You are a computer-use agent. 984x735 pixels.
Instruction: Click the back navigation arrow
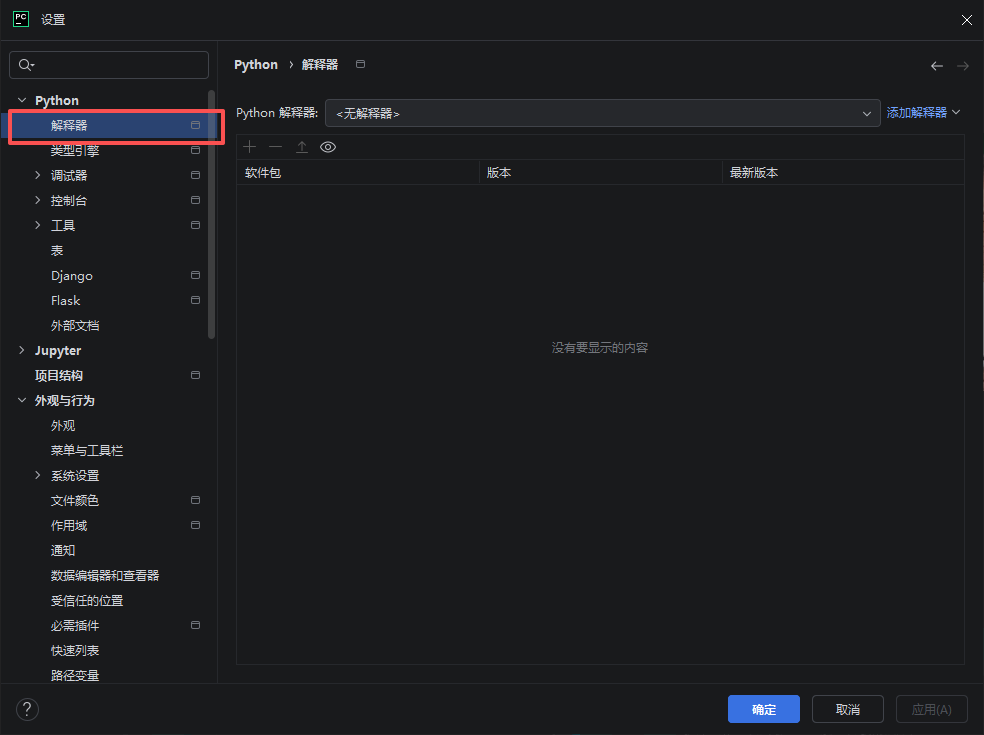pyautogui.click(x=937, y=66)
